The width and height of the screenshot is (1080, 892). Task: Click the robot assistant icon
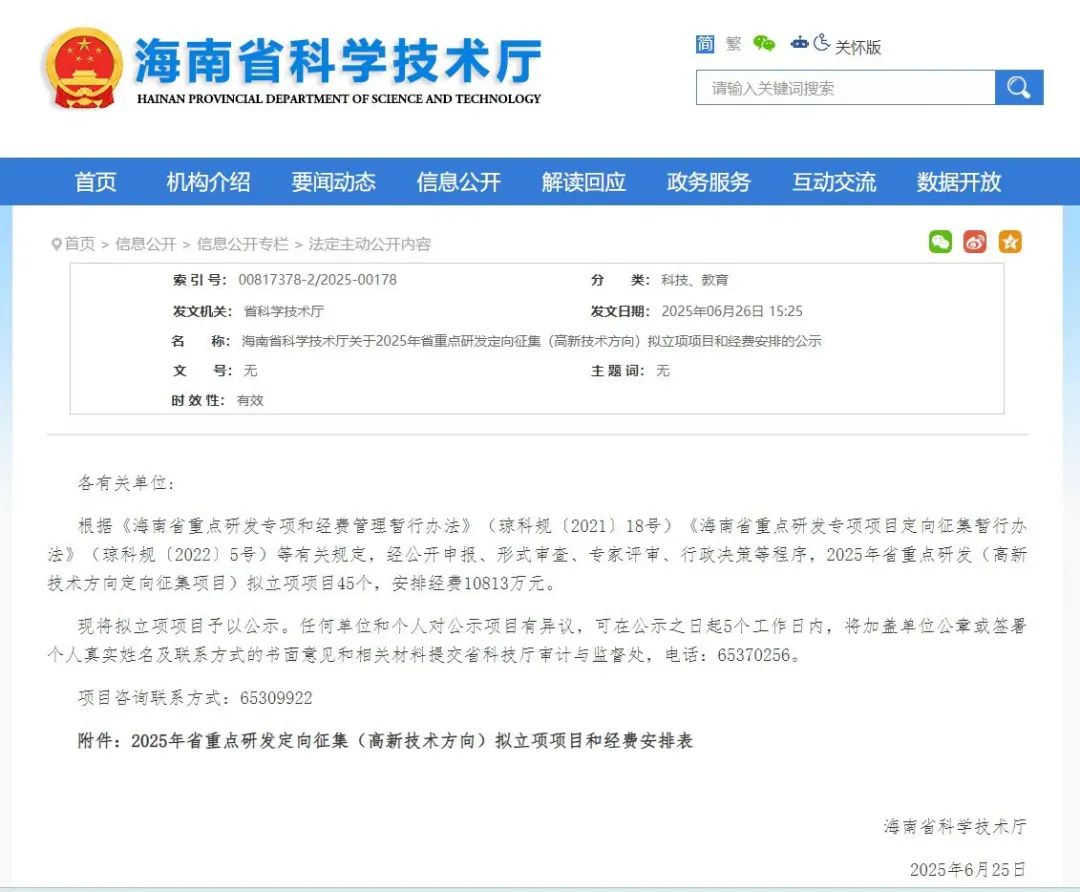799,43
